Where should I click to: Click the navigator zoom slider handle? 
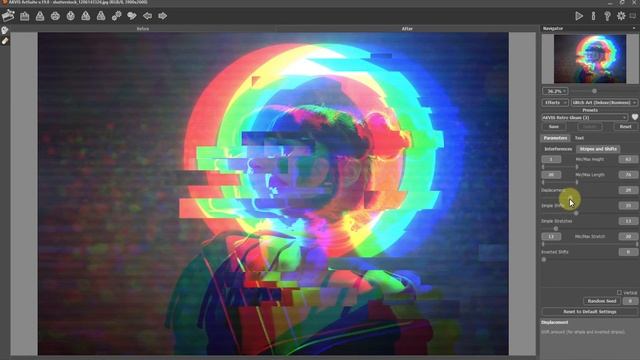pyautogui.click(x=594, y=91)
